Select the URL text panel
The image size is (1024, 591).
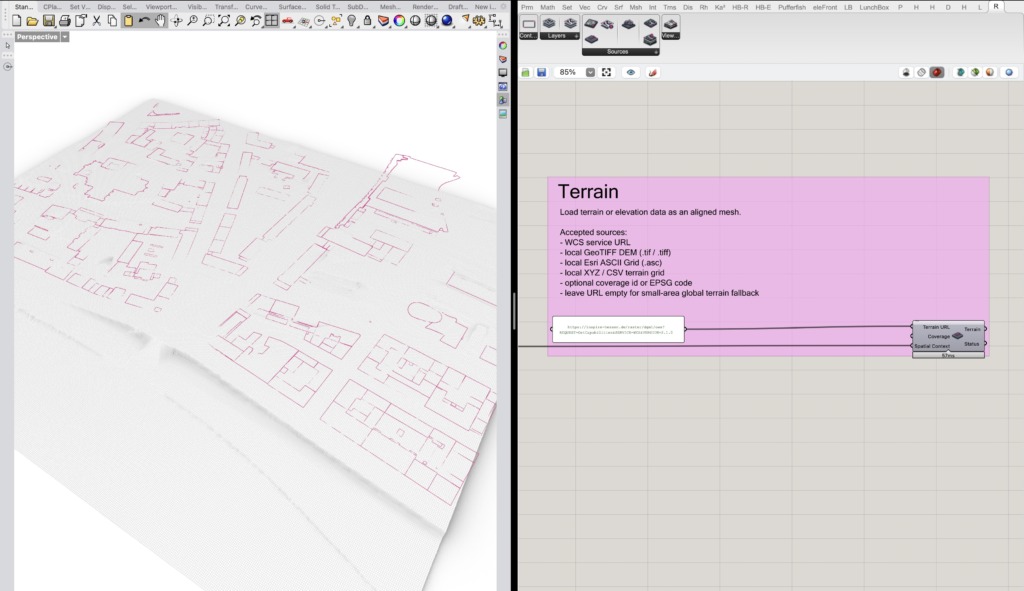618,330
